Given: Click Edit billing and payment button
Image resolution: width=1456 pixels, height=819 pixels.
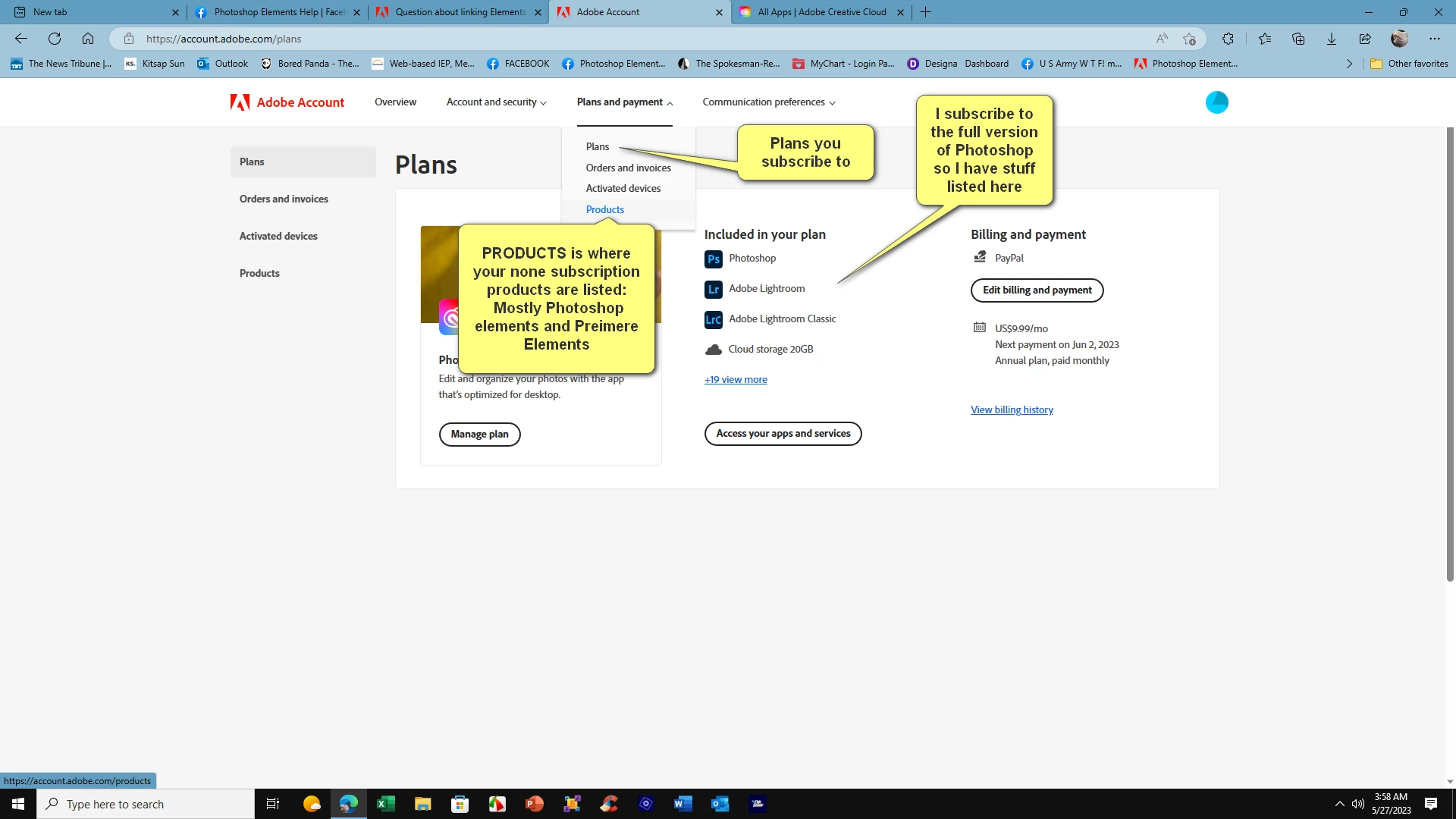Looking at the screenshot, I should pyautogui.click(x=1037, y=290).
